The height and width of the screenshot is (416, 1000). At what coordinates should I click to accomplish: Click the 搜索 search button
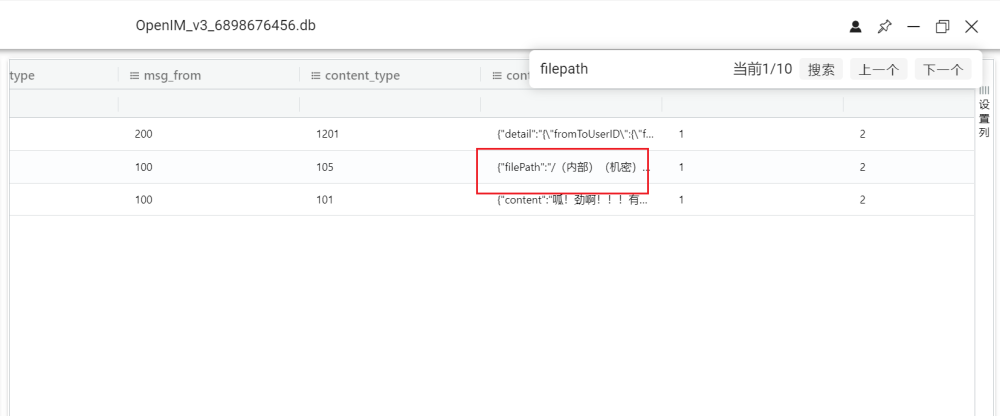(821, 69)
